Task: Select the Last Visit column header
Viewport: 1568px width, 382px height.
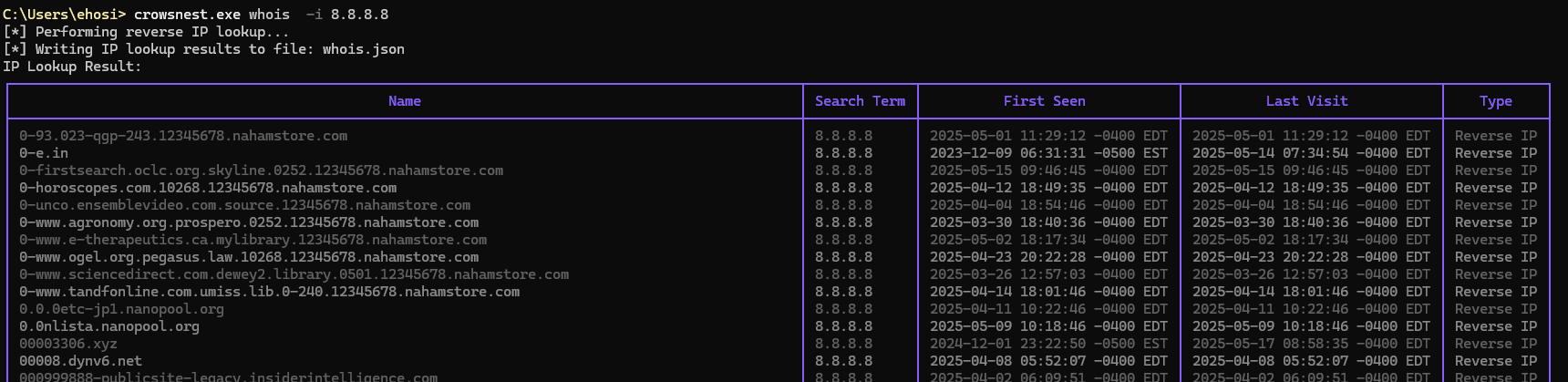Action: tap(1306, 101)
